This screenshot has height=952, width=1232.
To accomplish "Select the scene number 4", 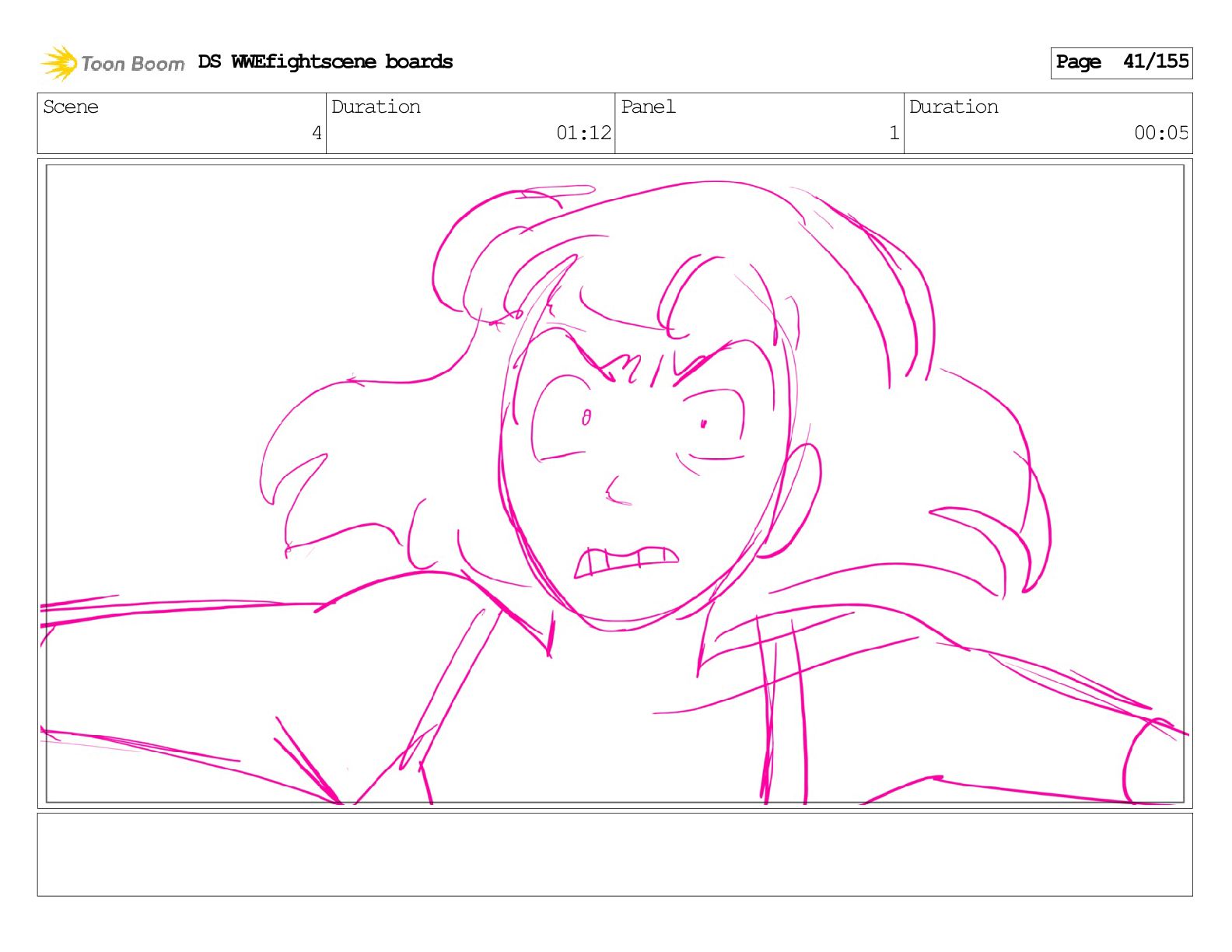I will pos(317,133).
